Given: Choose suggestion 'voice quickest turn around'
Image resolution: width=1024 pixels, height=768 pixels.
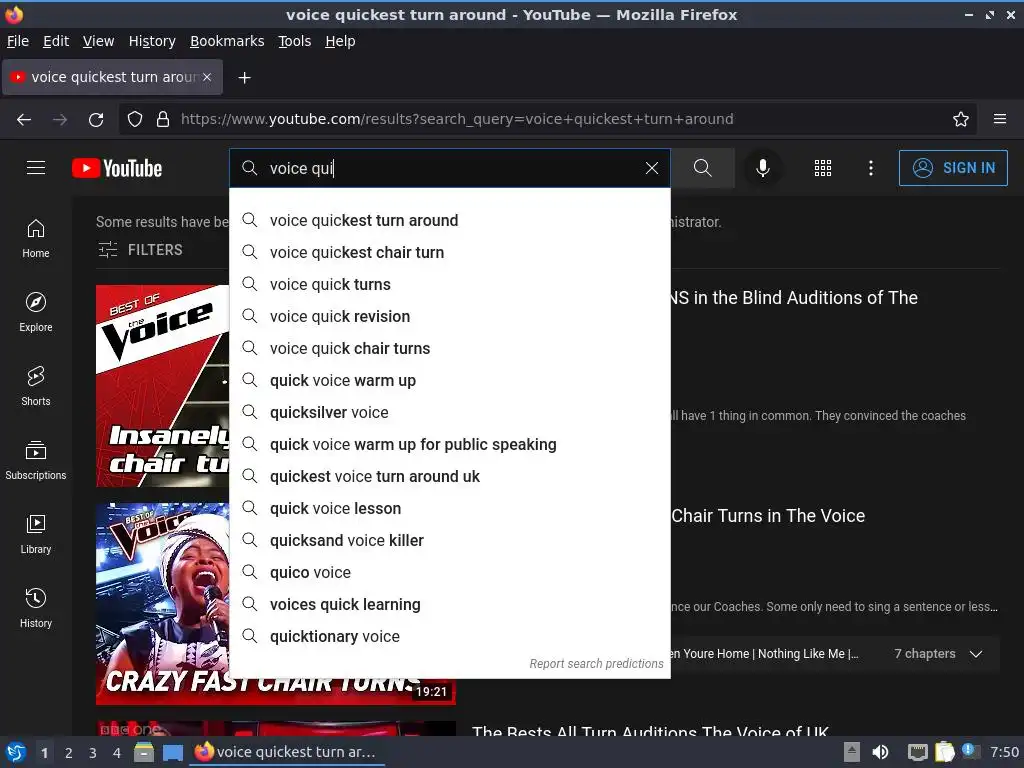Looking at the screenshot, I should [450, 220].
